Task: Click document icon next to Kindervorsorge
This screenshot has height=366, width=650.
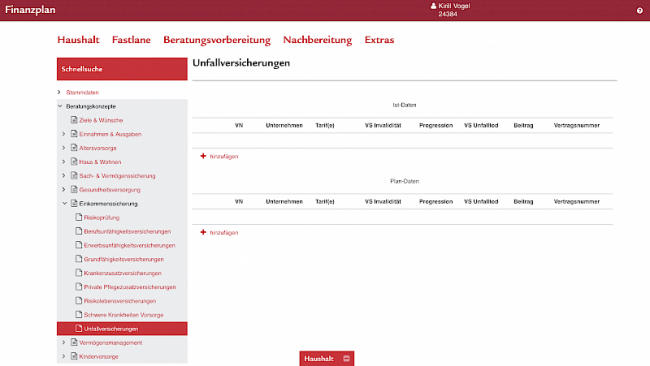Action: coord(74,356)
